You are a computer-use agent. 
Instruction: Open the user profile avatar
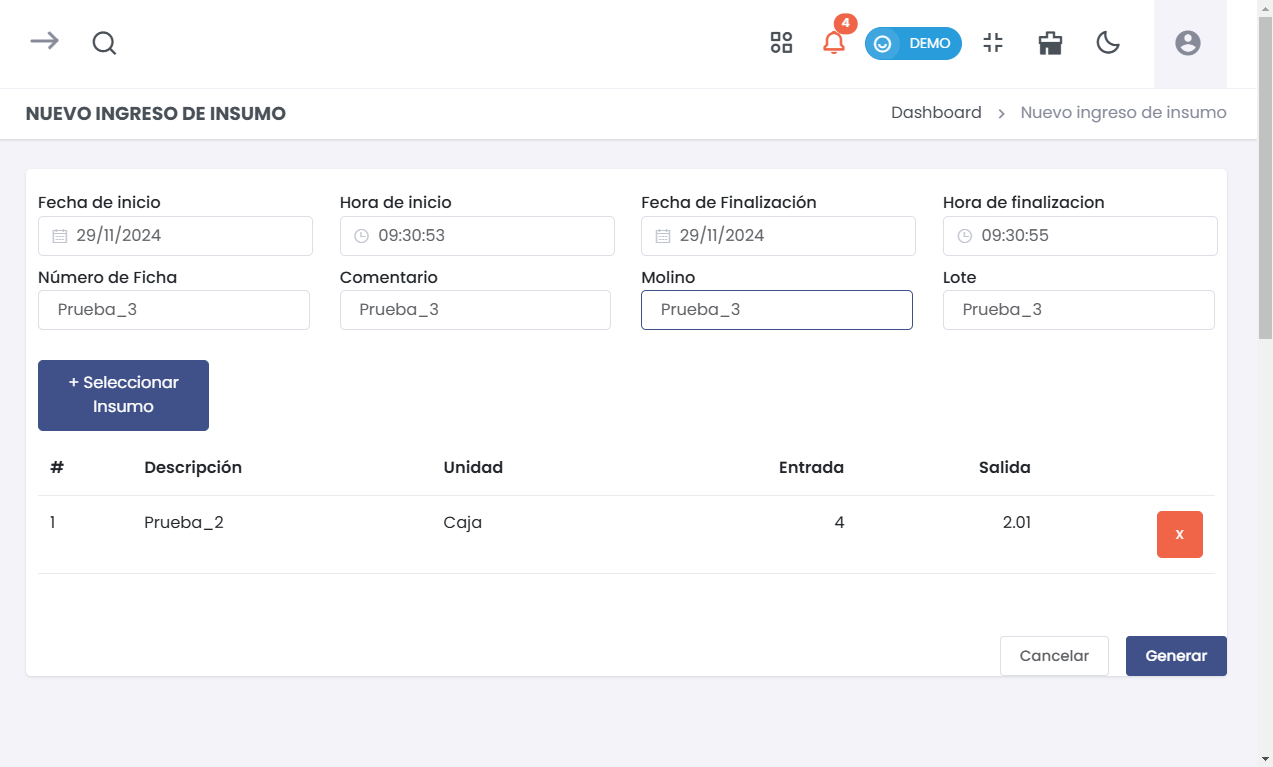point(1187,43)
